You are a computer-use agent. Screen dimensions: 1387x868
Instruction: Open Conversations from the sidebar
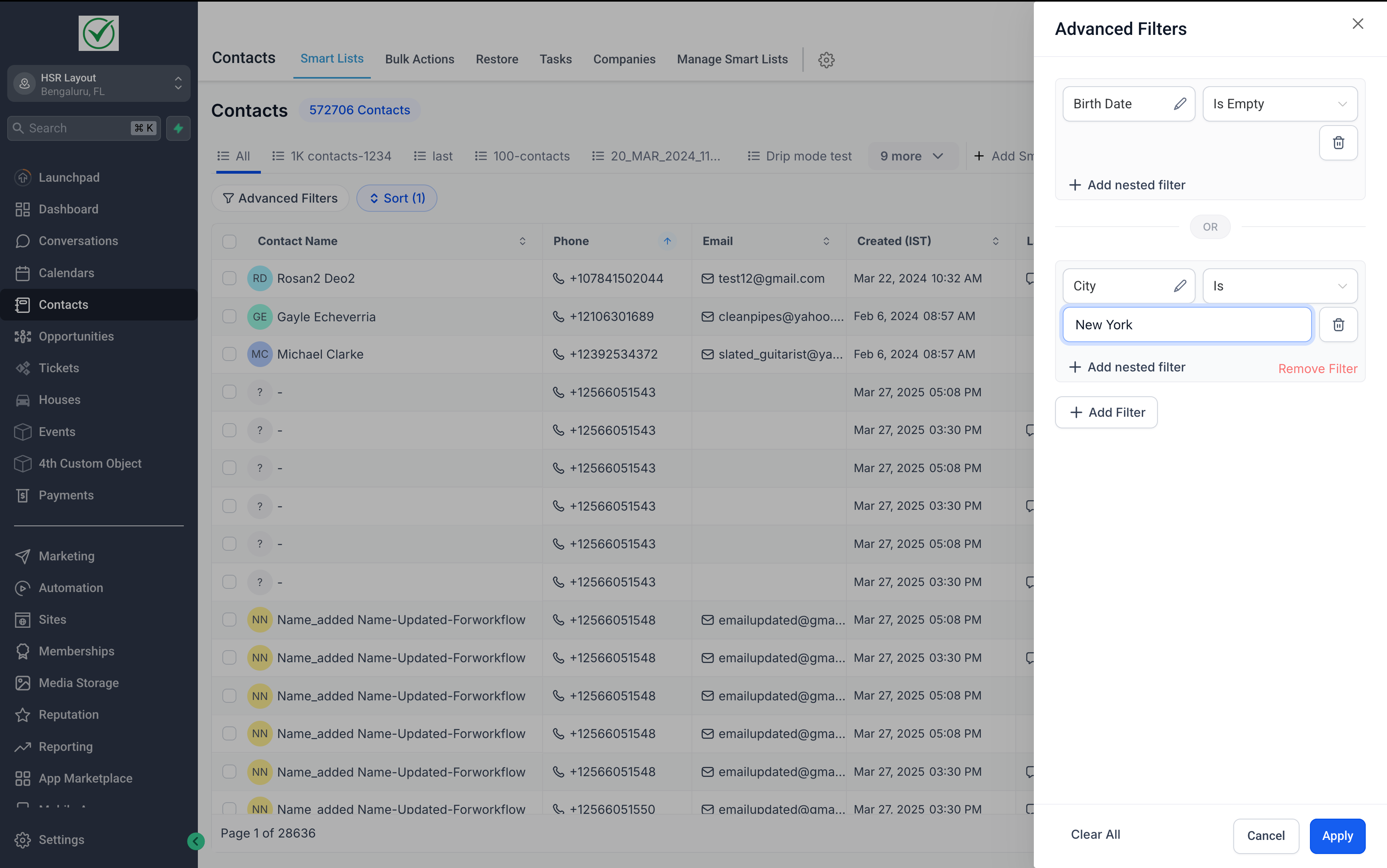point(78,241)
